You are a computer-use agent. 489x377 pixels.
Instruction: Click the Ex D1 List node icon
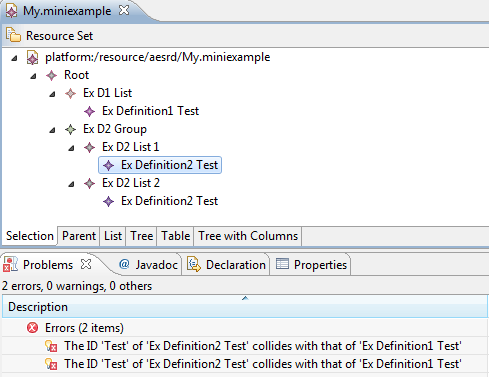(70, 93)
